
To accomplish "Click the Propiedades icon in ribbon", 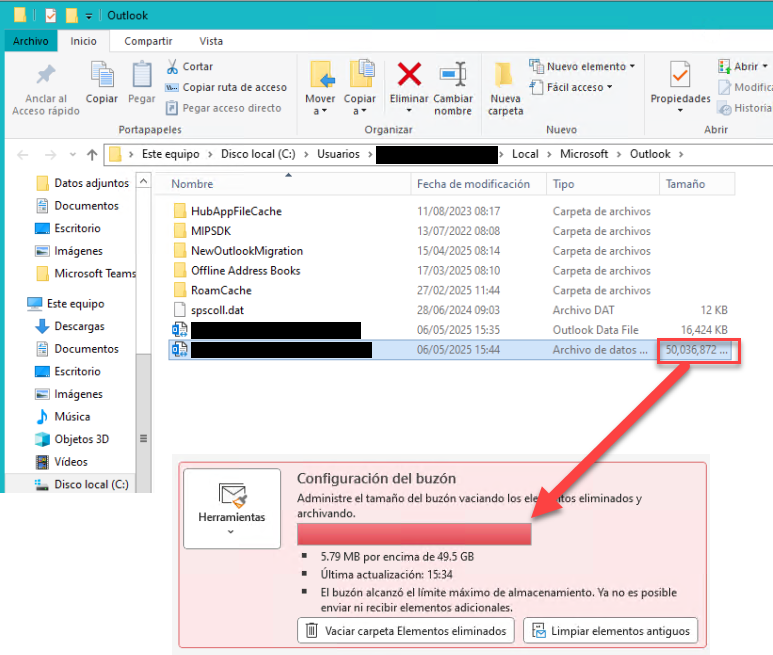I will click(680, 76).
